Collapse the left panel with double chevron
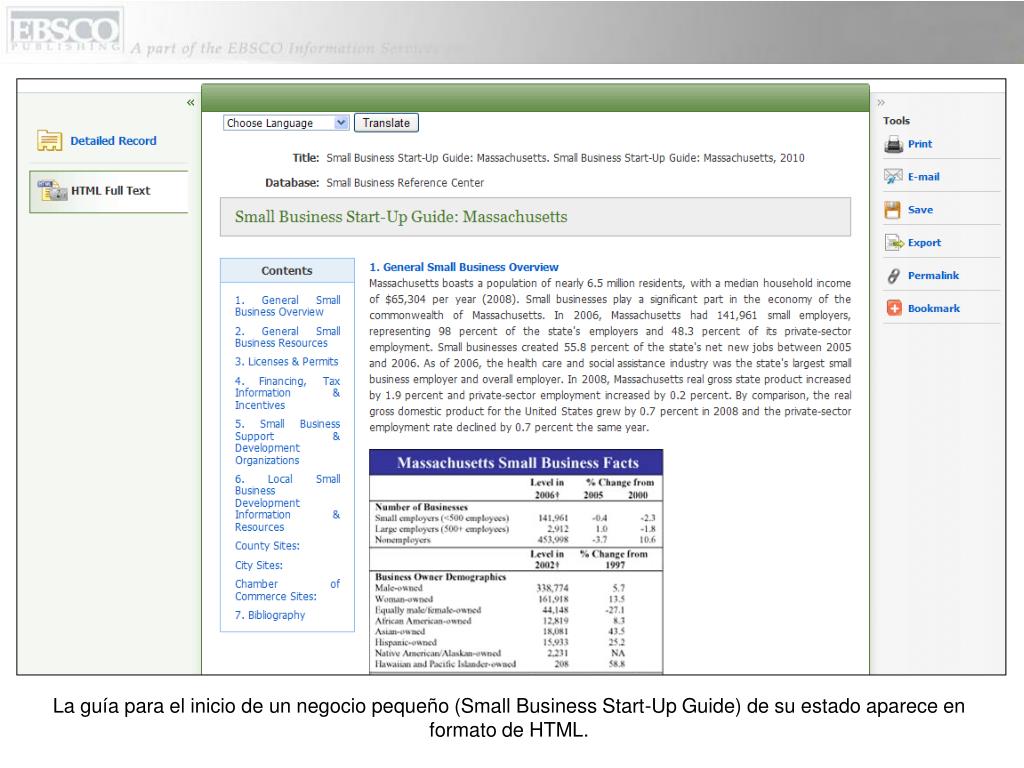 coord(191,103)
